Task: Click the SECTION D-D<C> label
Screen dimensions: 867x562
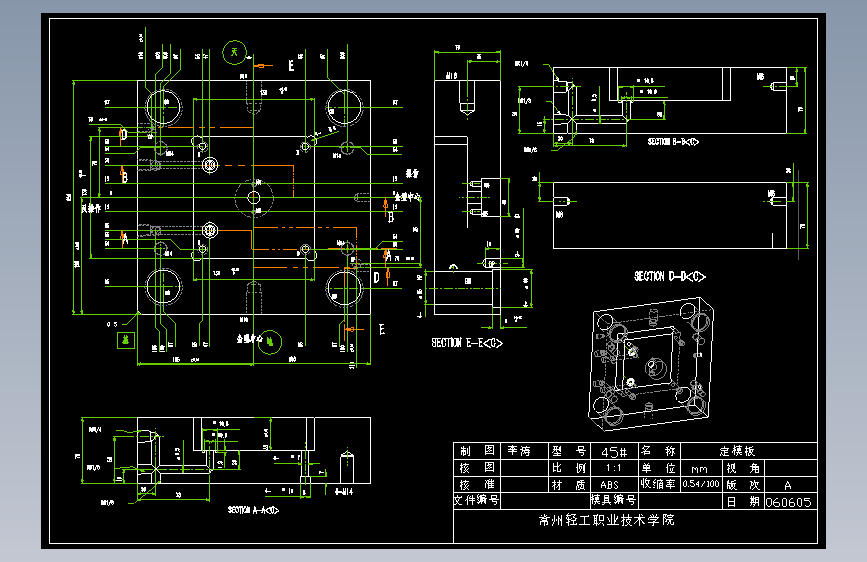Action: 670,276
